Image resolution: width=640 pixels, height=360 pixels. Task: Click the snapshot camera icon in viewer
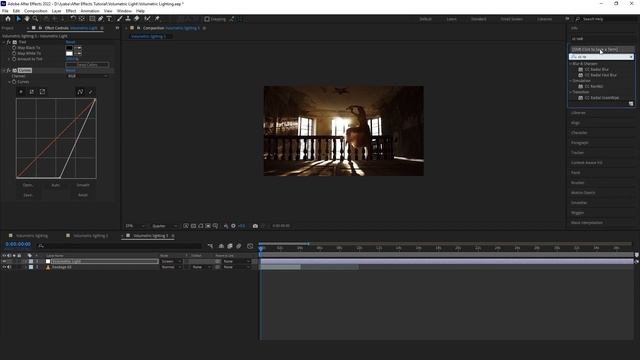255,226
